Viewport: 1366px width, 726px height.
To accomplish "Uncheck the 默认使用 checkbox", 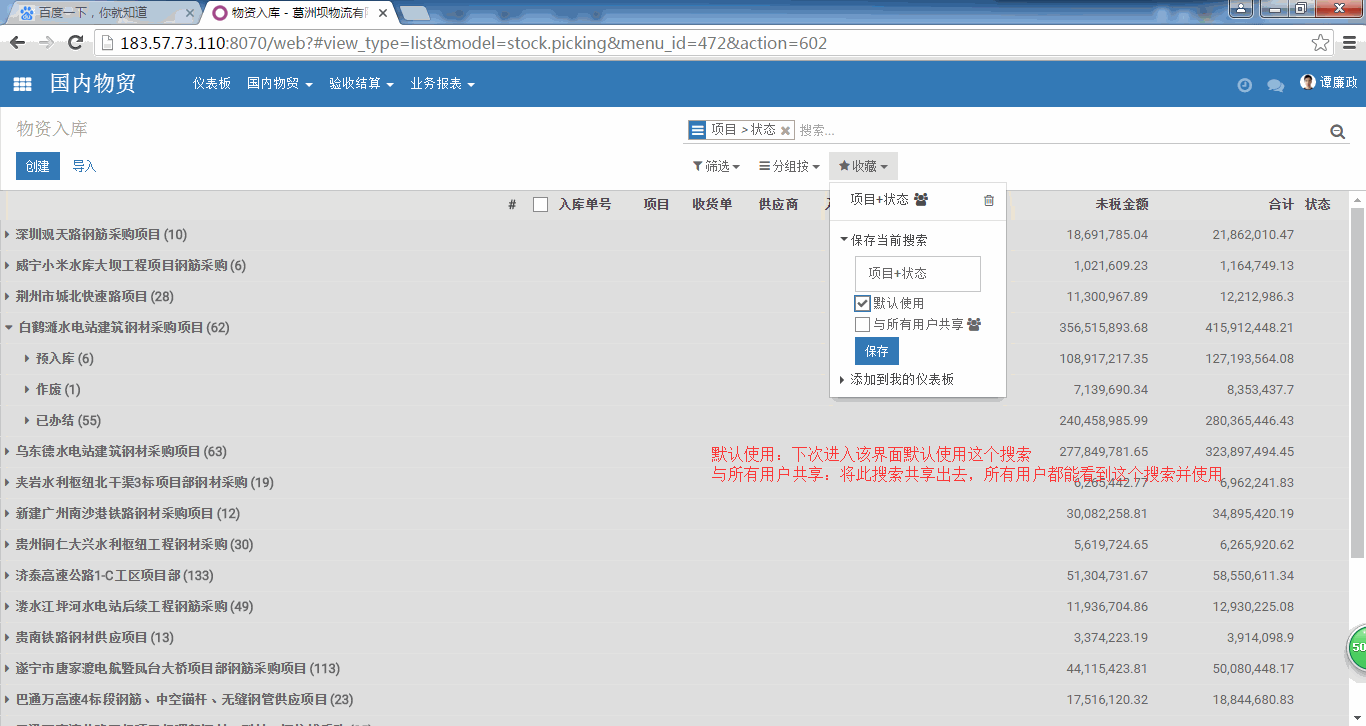I will 862,303.
